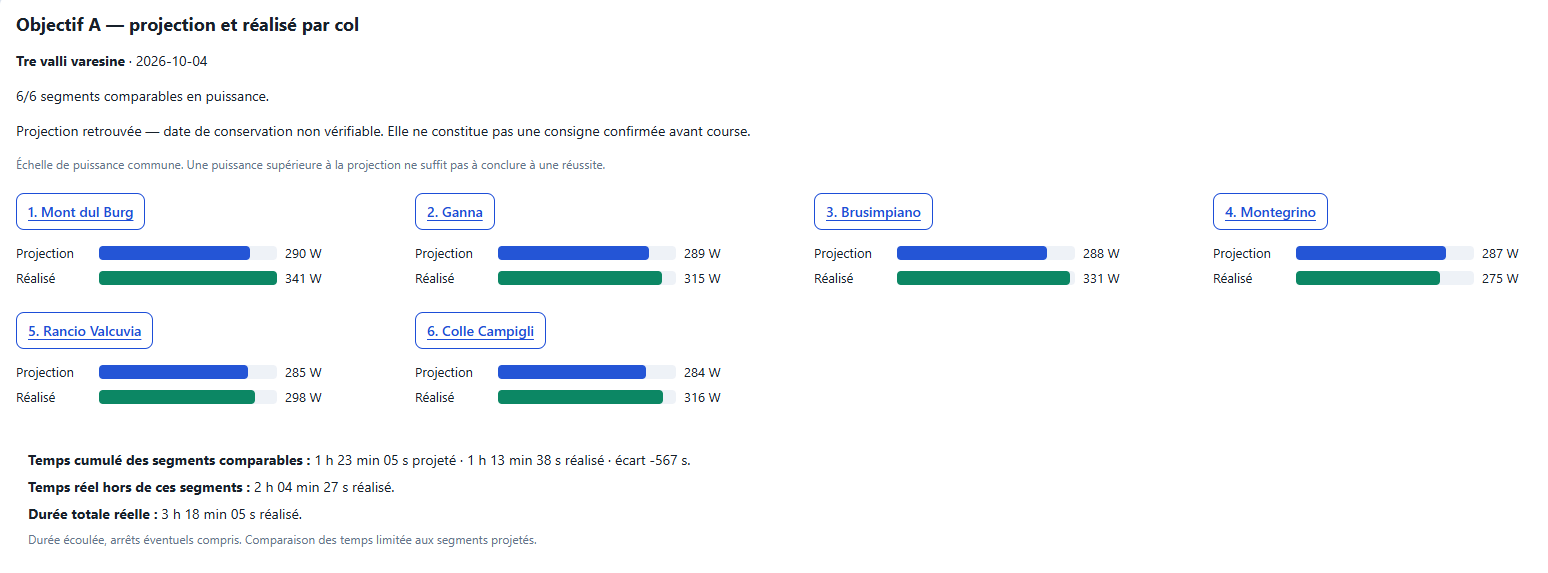The height and width of the screenshot is (573, 1548).
Task: Click Brusimpiano projection bar at 288 W
Action: click(x=972, y=254)
